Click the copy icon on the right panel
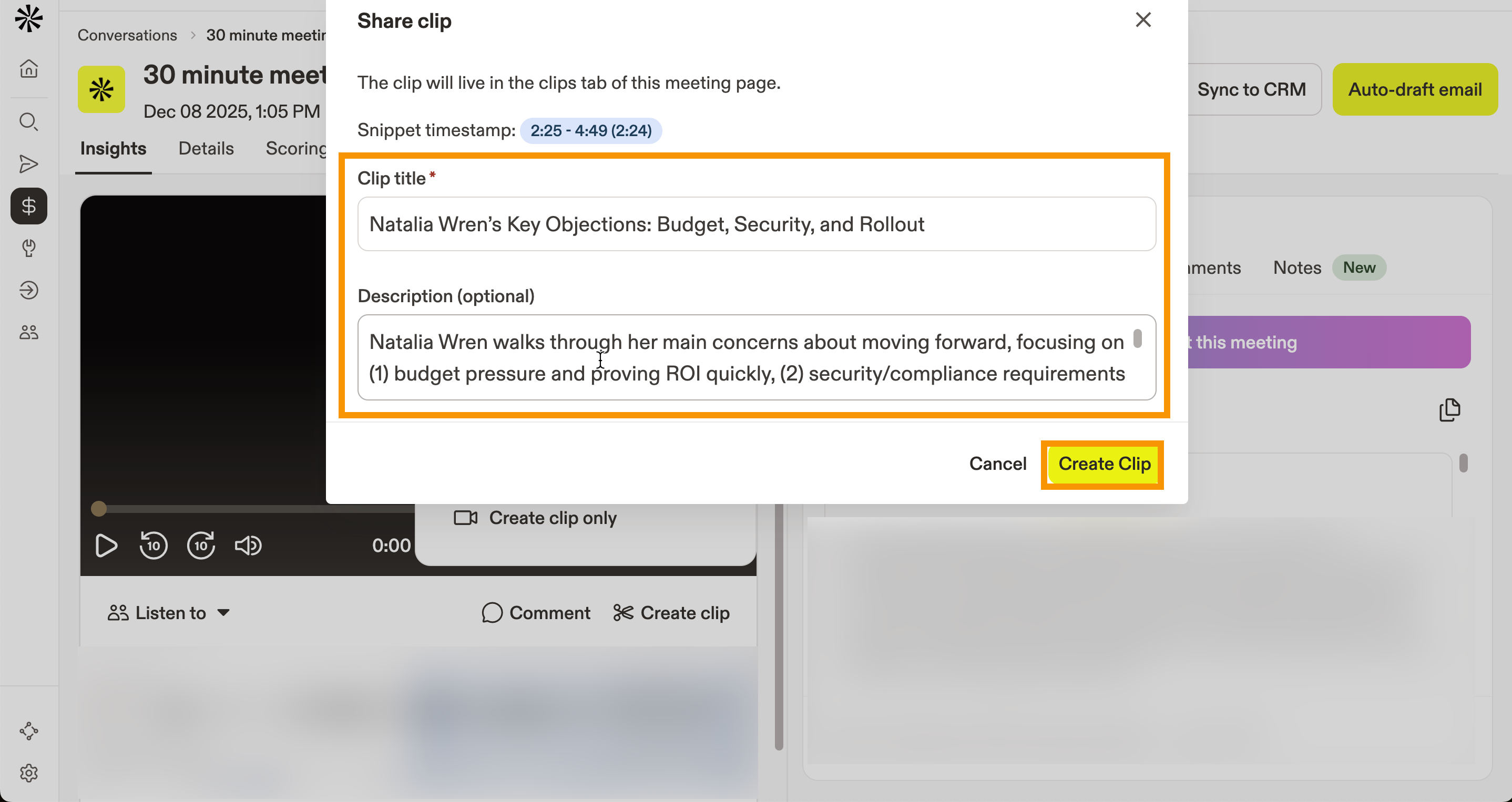Image resolution: width=1512 pixels, height=802 pixels. point(1450,410)
